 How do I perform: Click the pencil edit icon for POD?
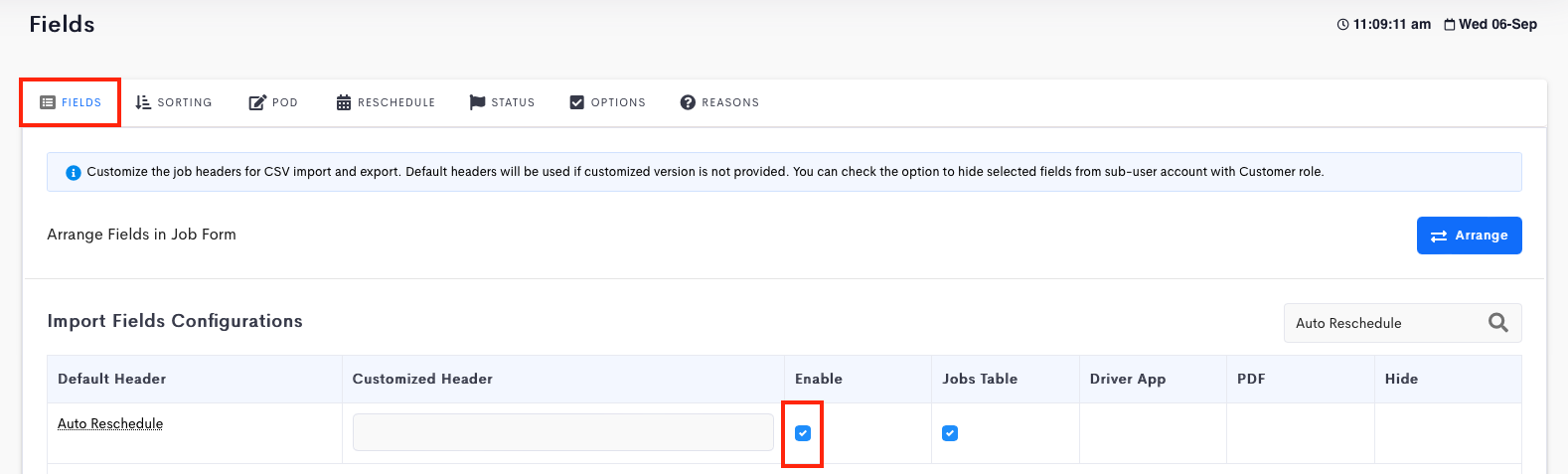pos(257,102)
